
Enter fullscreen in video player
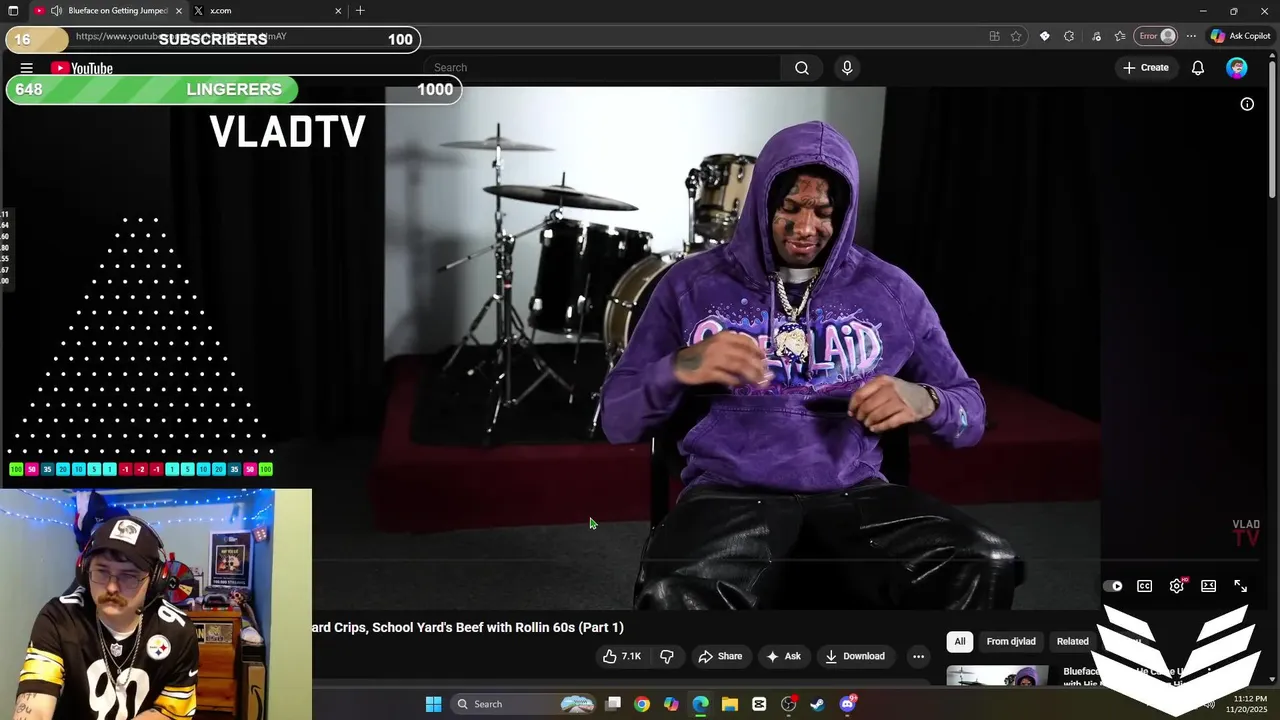[x=1240, y=586]
